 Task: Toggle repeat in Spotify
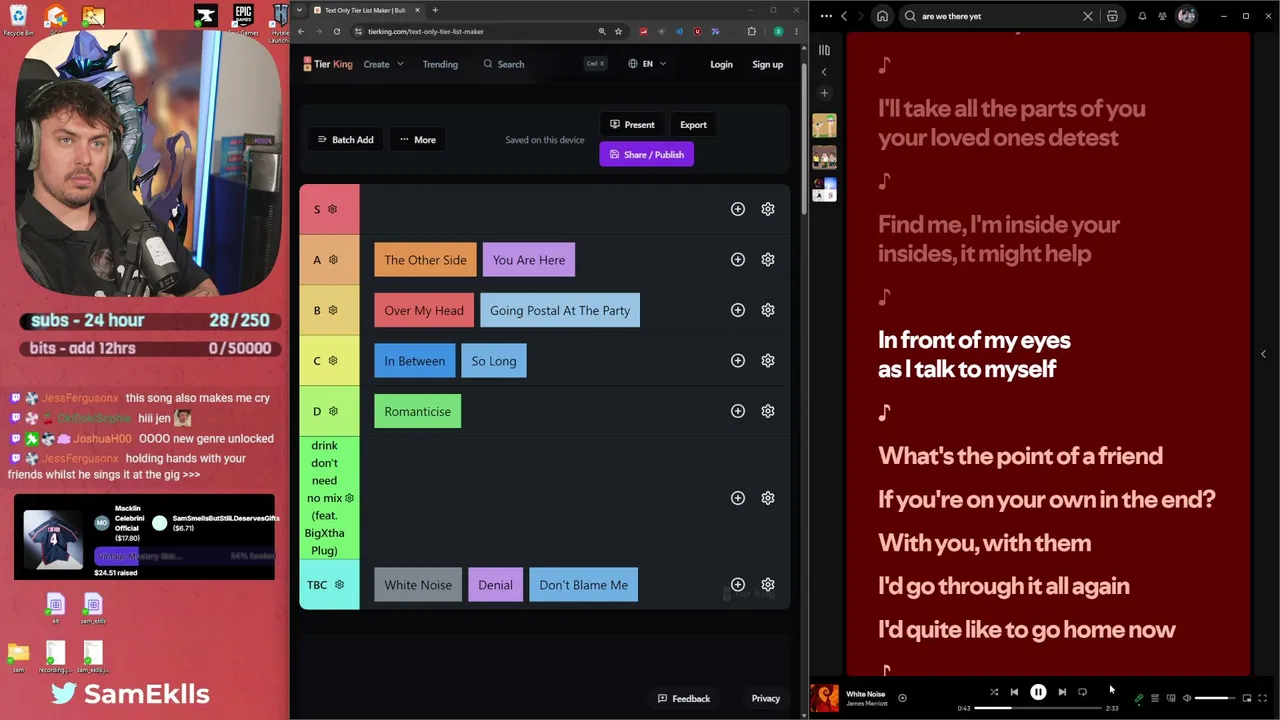pyautogui.click(x=1082, y=692)
